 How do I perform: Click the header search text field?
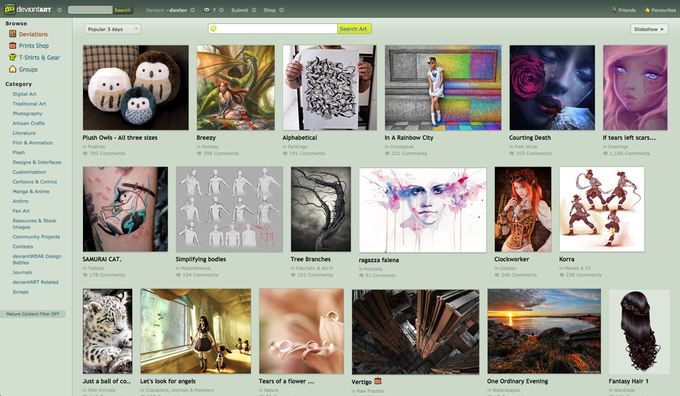(90, 10)
